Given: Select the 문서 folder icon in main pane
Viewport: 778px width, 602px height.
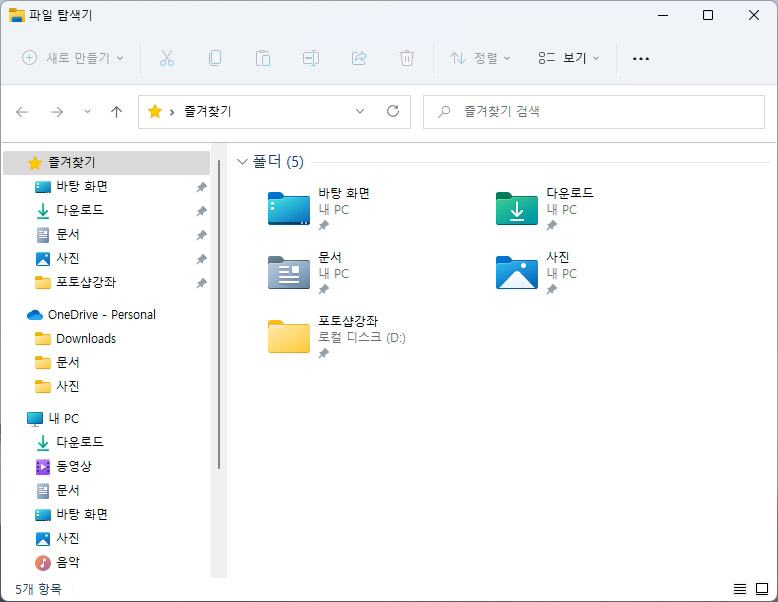Looking at the screenshot, I should coord(289,272).
